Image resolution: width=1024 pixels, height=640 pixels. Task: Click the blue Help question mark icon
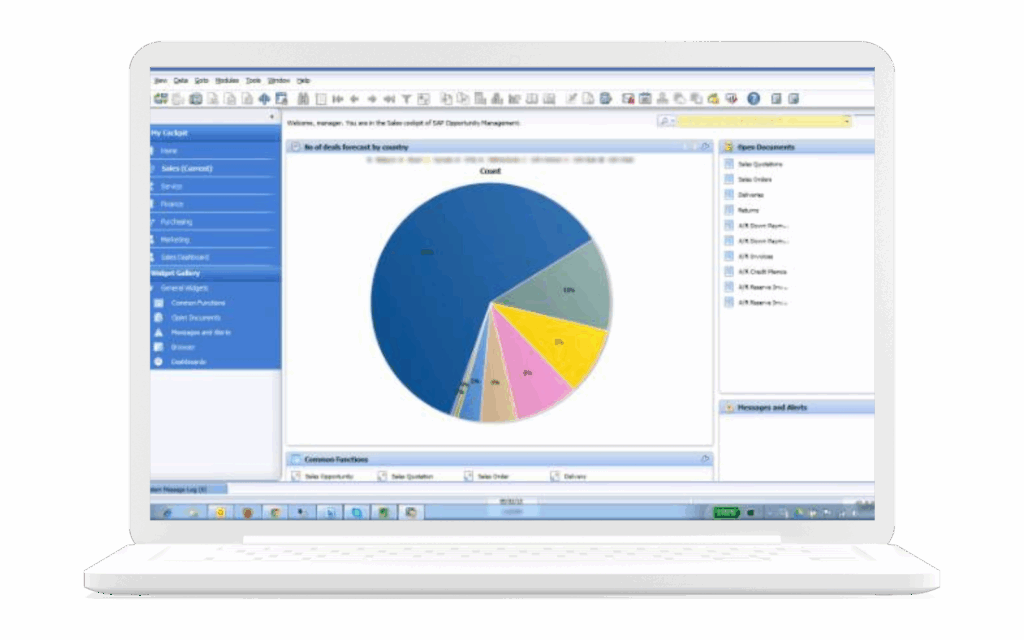pyautogui.click(x=753, y=98)
